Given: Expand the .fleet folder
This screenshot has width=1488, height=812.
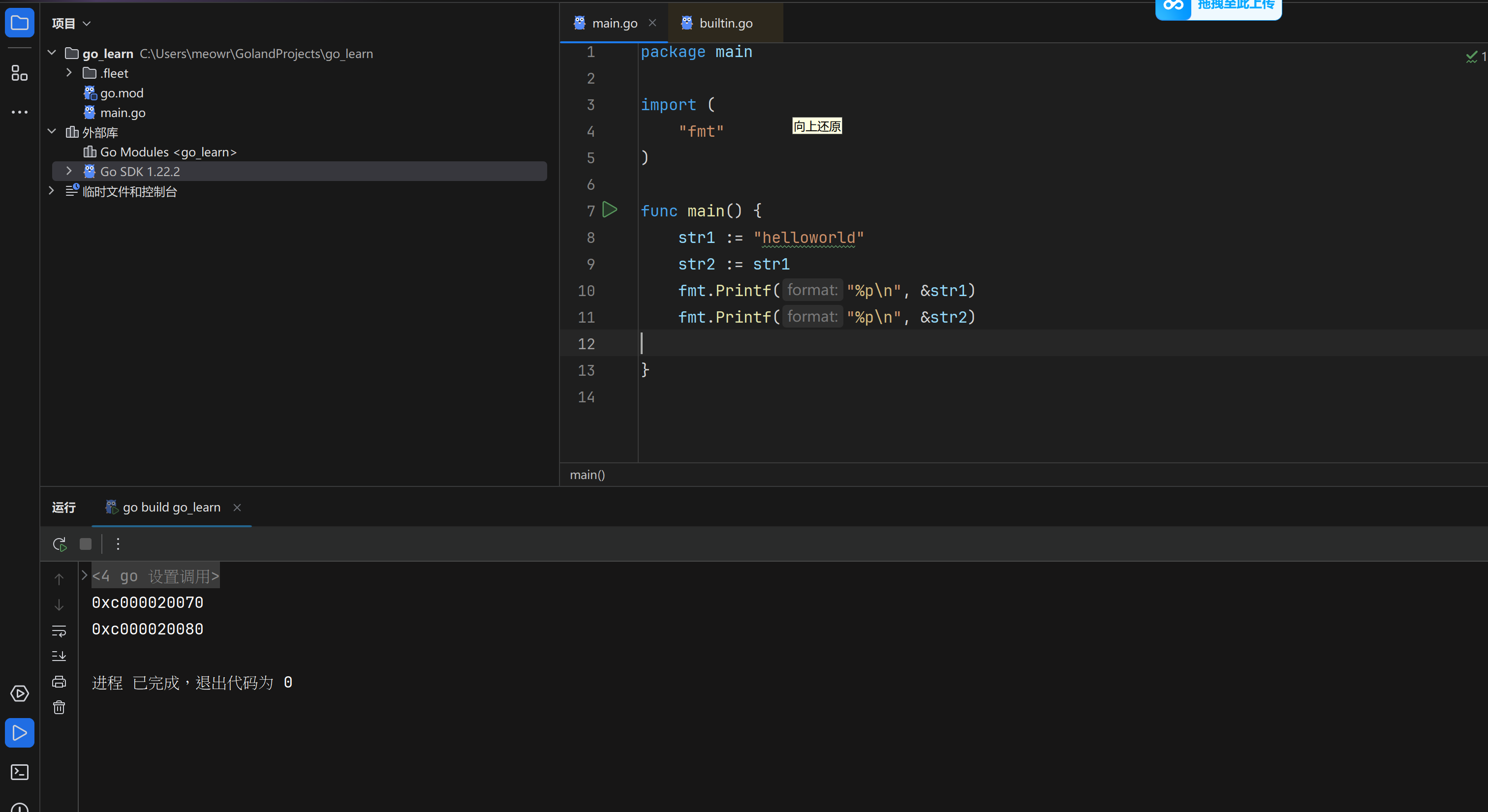Looking at the screenshot, I should [x=69, y=73].
